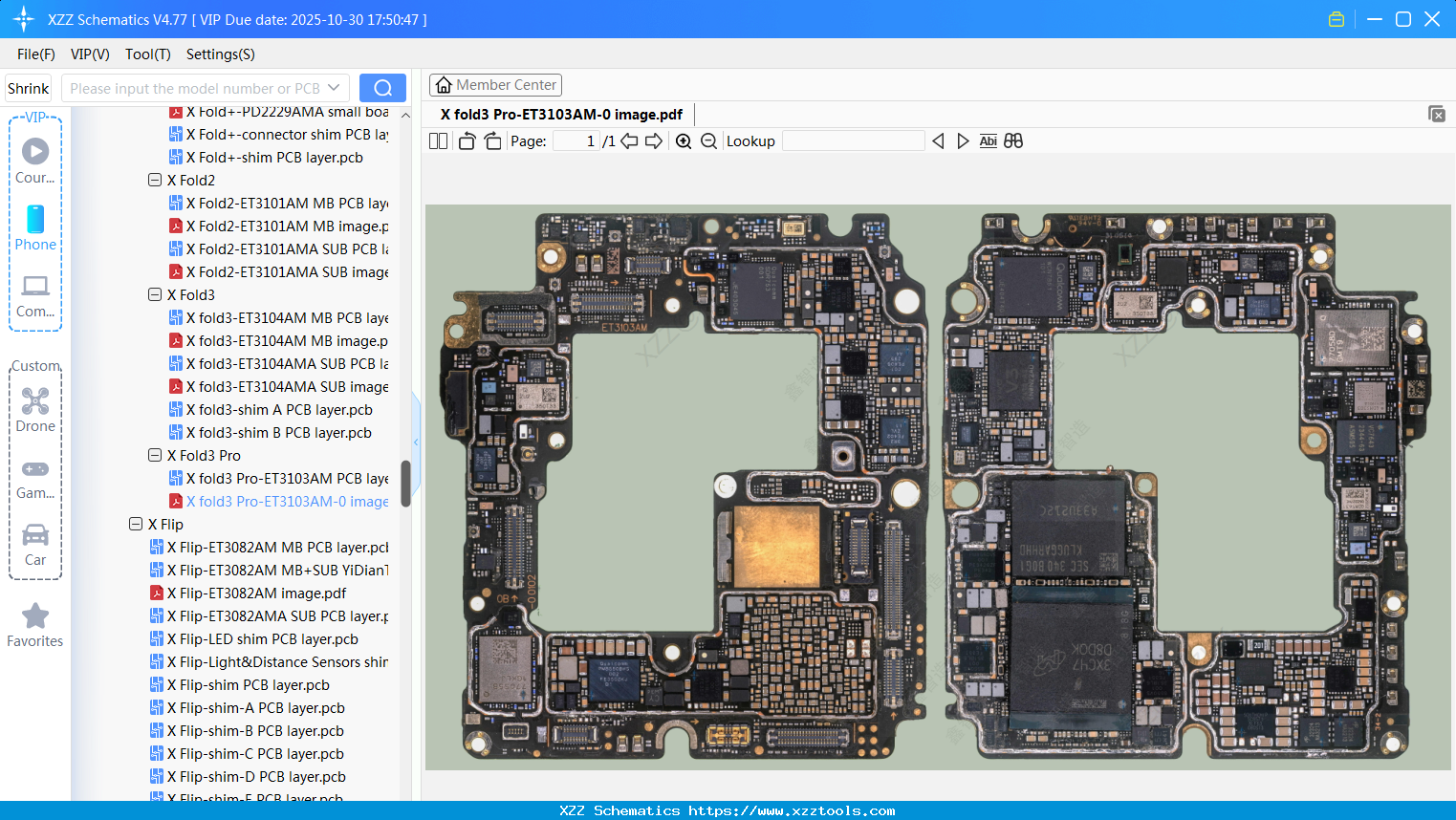Open X Flip-shim-B PCB layer.pcb
The height and width of the screenshot is (820, 1456).
tap(248, 730)
